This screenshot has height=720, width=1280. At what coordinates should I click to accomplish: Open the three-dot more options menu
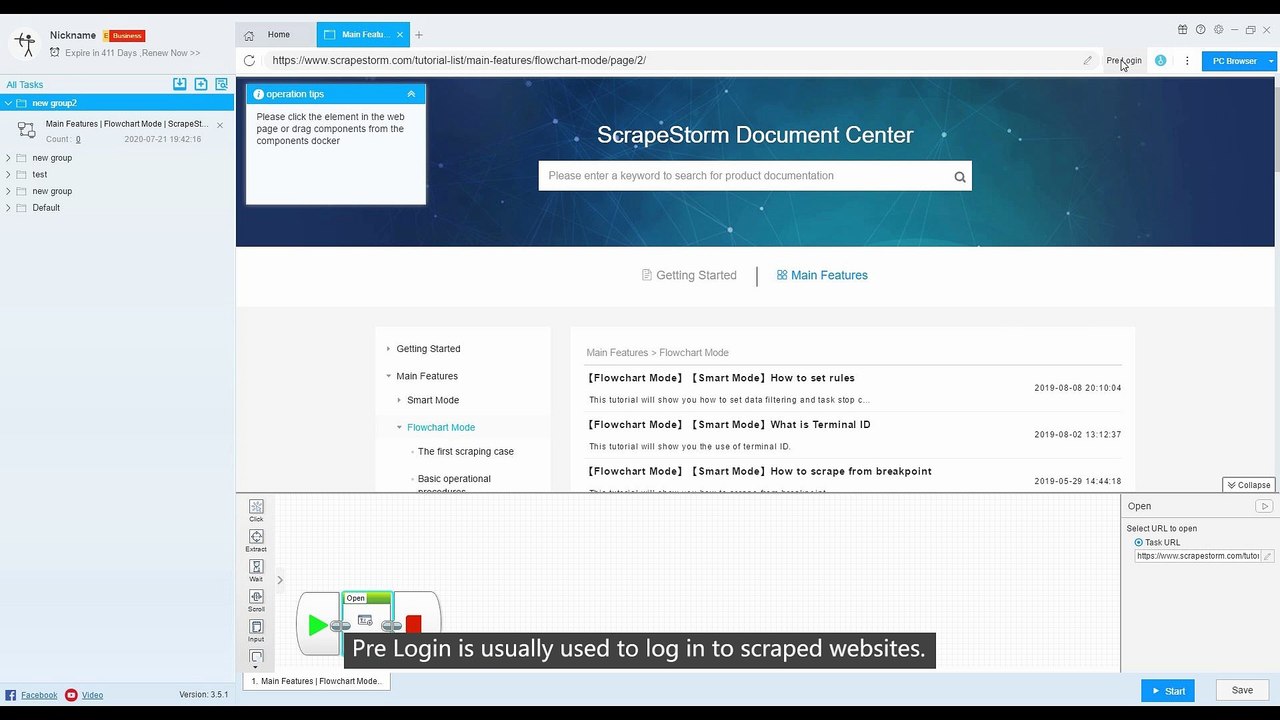click(1187, 60)
